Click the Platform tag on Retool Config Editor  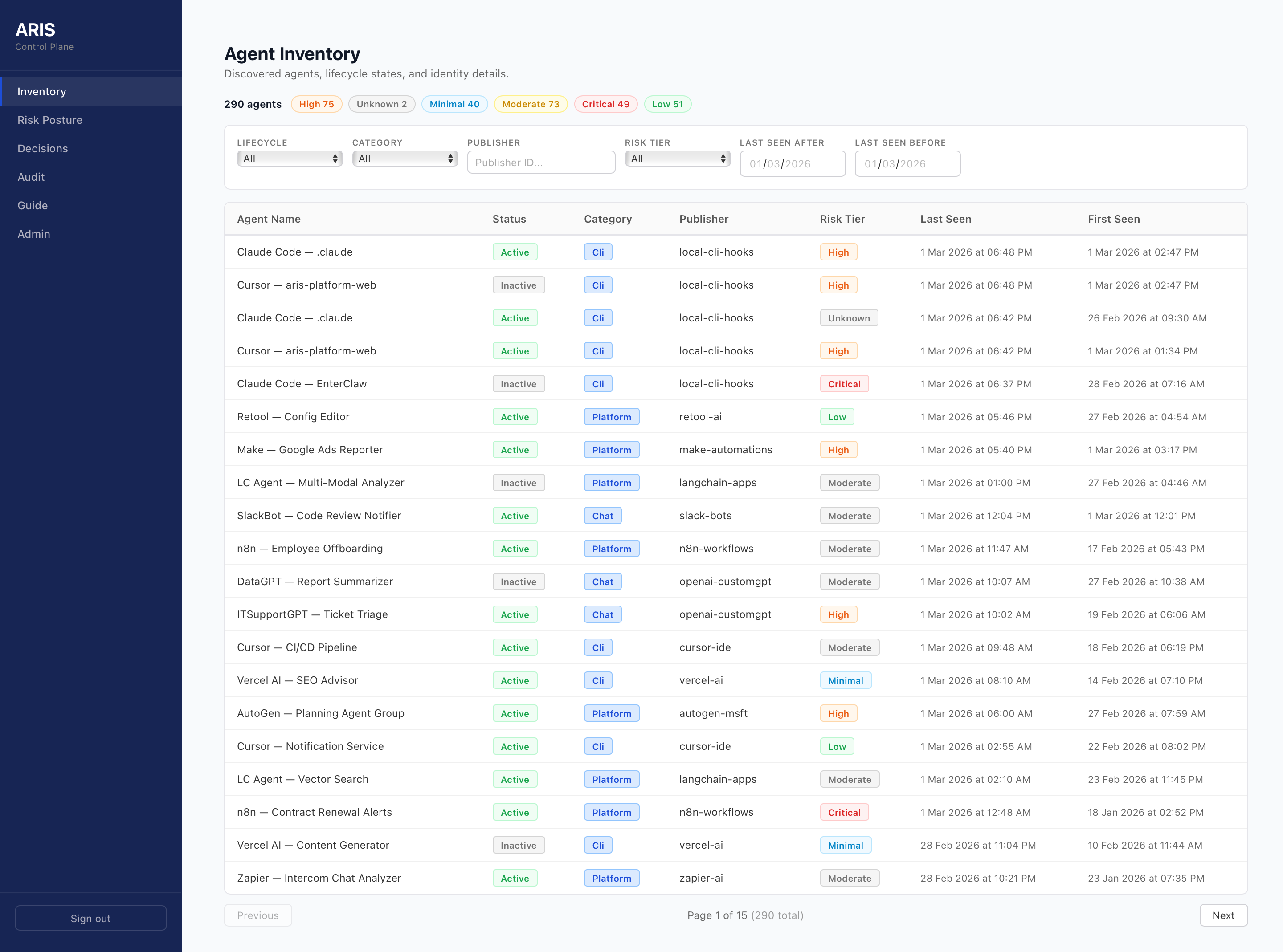[x=612, y=417]
